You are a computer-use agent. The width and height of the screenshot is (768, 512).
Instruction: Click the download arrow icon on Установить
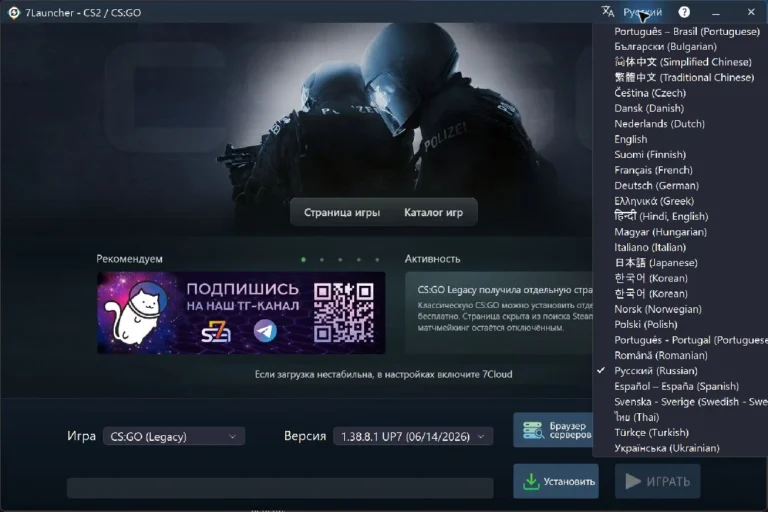click(530, 481)
